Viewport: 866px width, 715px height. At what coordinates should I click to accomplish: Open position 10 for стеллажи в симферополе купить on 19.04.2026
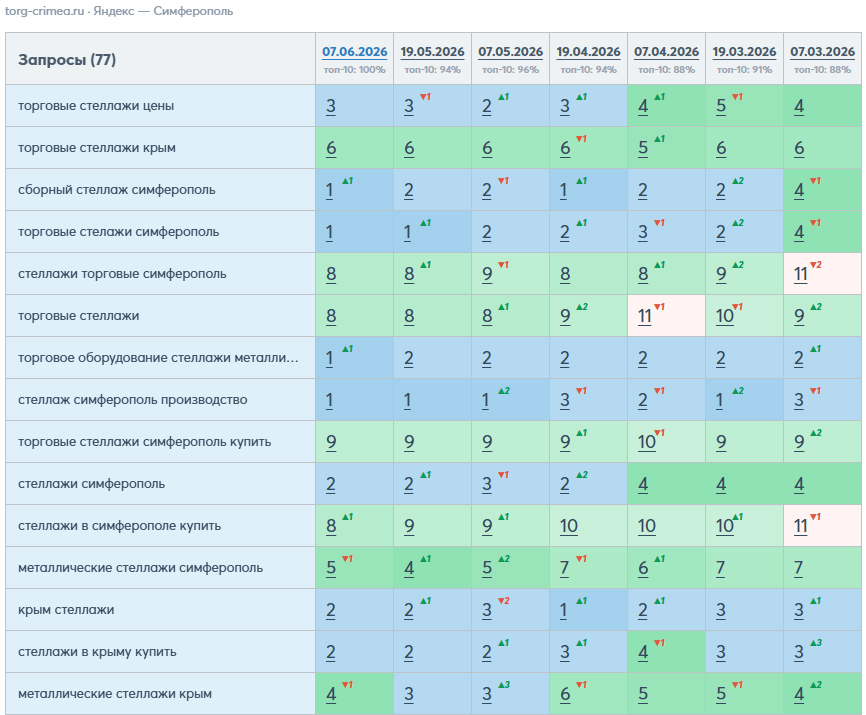coord(568,526)
